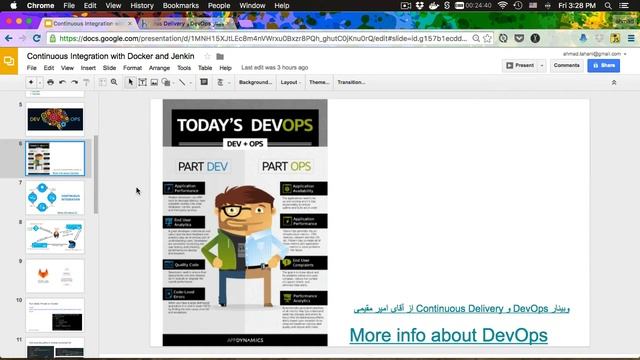
Task: Collapse the toolbar with double chevron
Action: [x=613, y=82]
